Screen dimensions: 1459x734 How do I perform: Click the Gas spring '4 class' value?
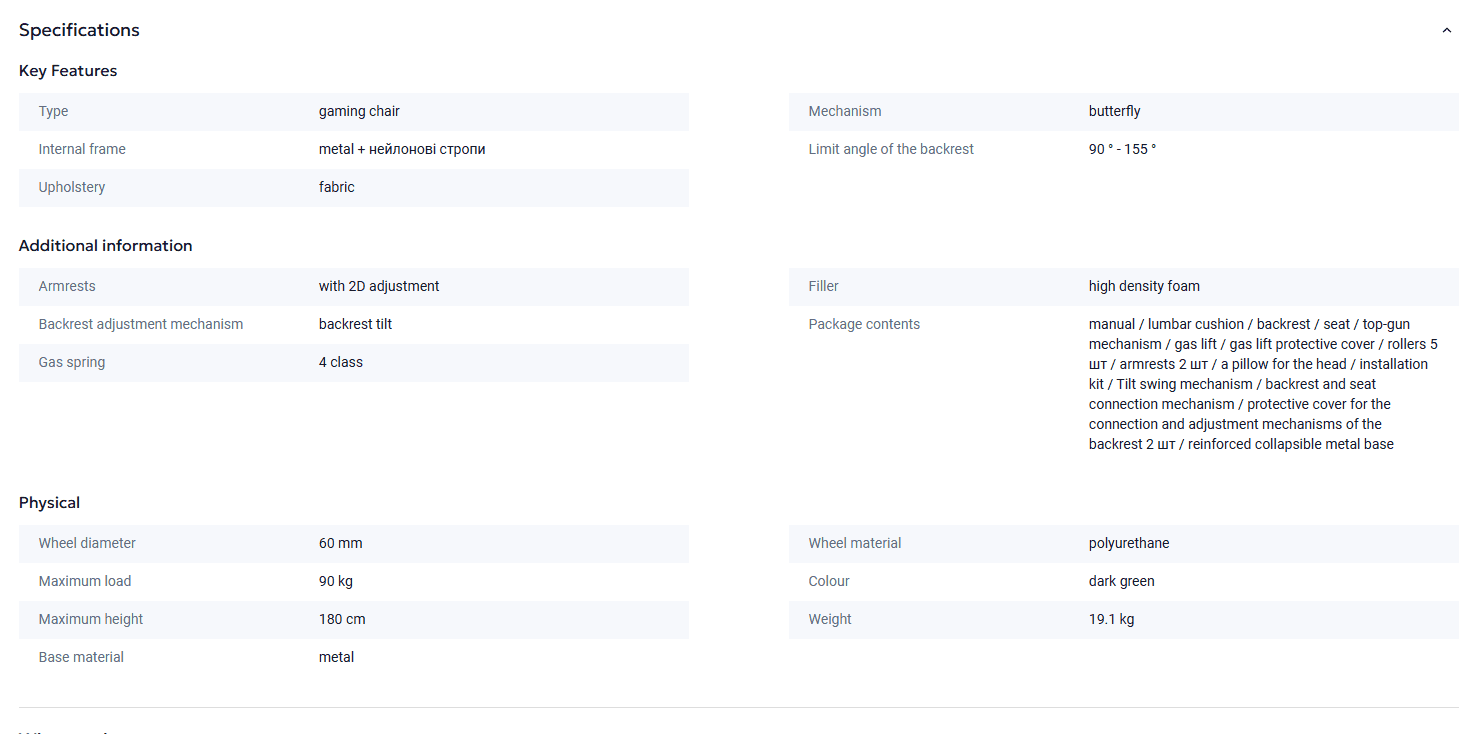341,362
